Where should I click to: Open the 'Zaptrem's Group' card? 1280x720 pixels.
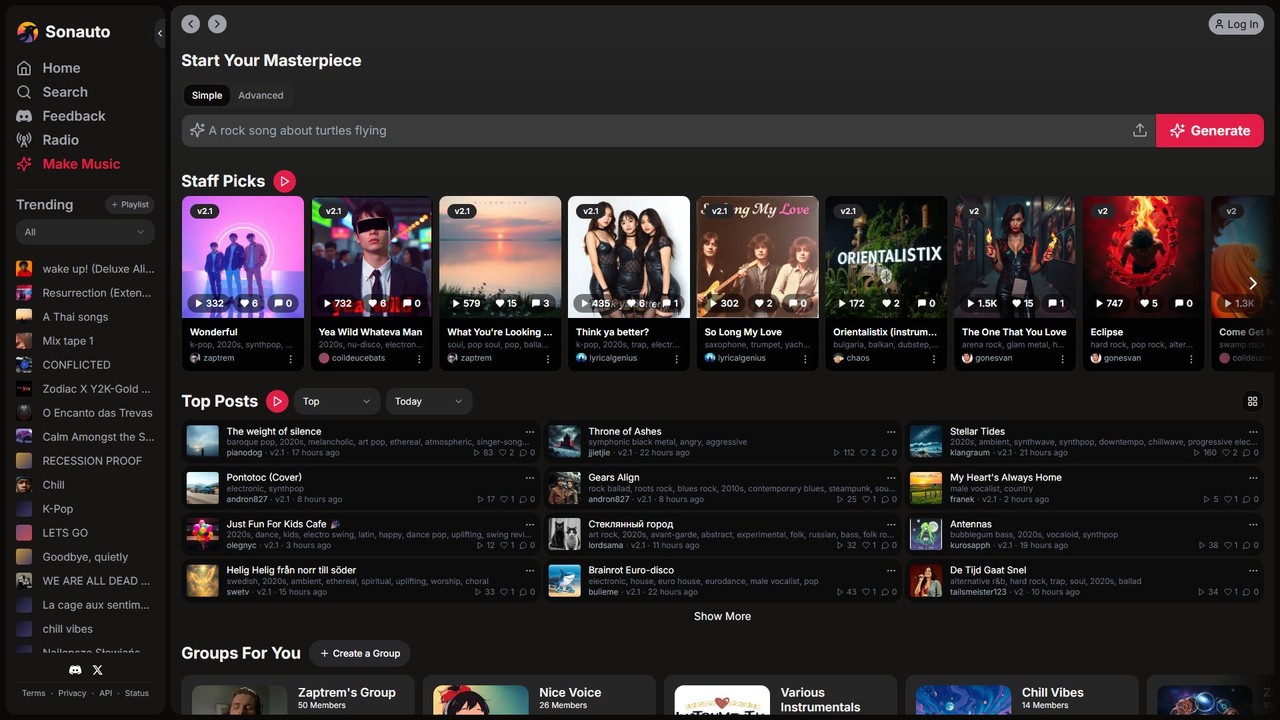click(298, 697)
